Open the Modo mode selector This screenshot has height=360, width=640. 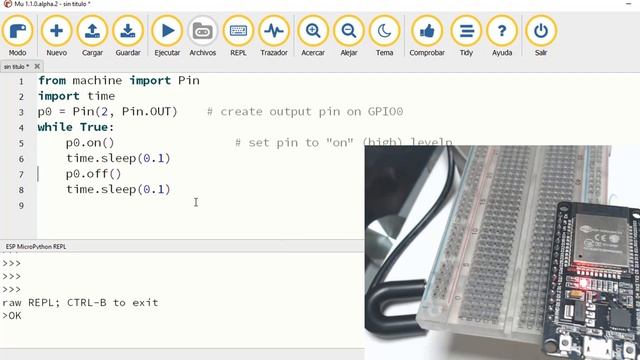click(x=18, y=36)
